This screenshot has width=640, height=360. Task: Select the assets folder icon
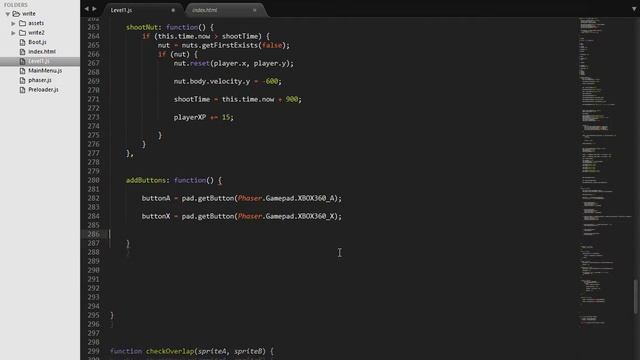[23, 23]
